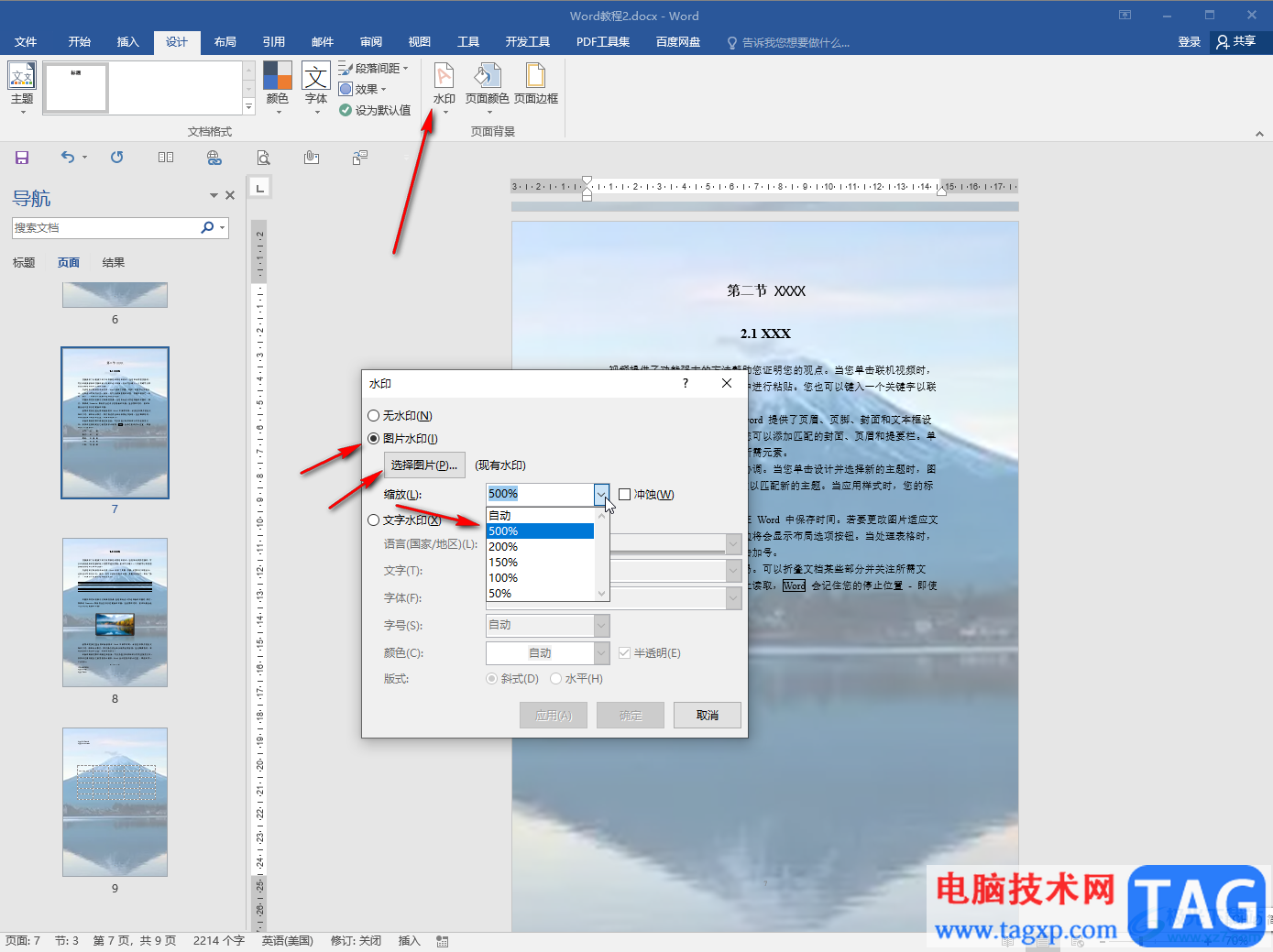Open print preview magnifier icon
This screenshot has width=1273, height=952.
[263, 158]
